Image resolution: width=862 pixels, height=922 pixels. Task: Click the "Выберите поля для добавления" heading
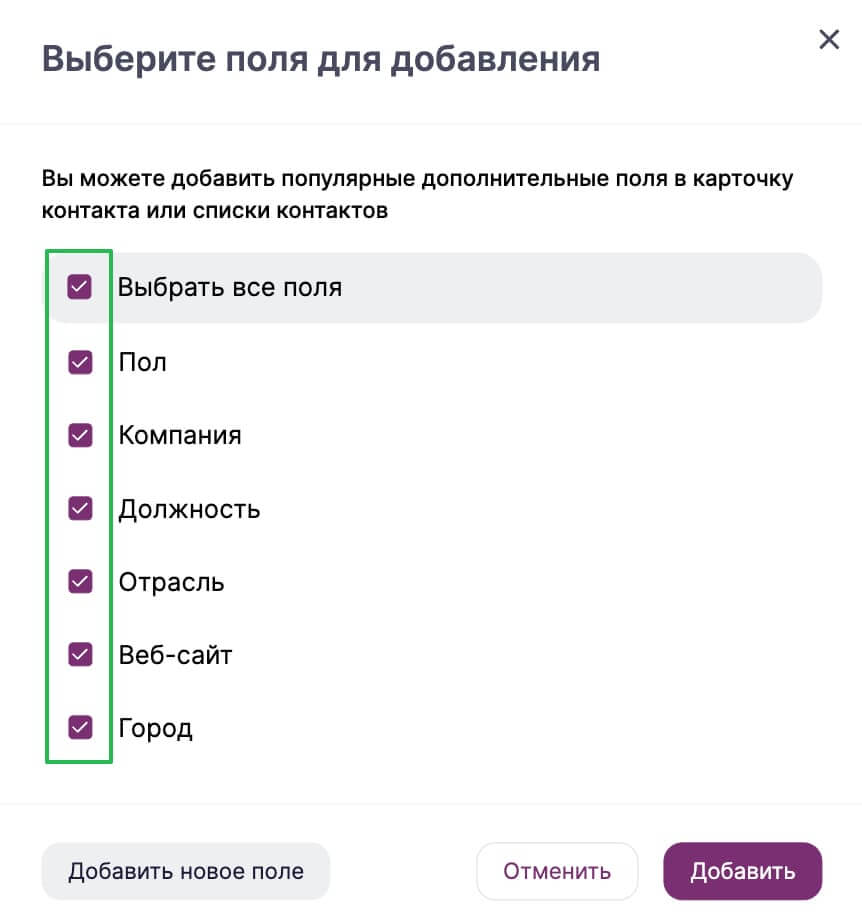321,58
